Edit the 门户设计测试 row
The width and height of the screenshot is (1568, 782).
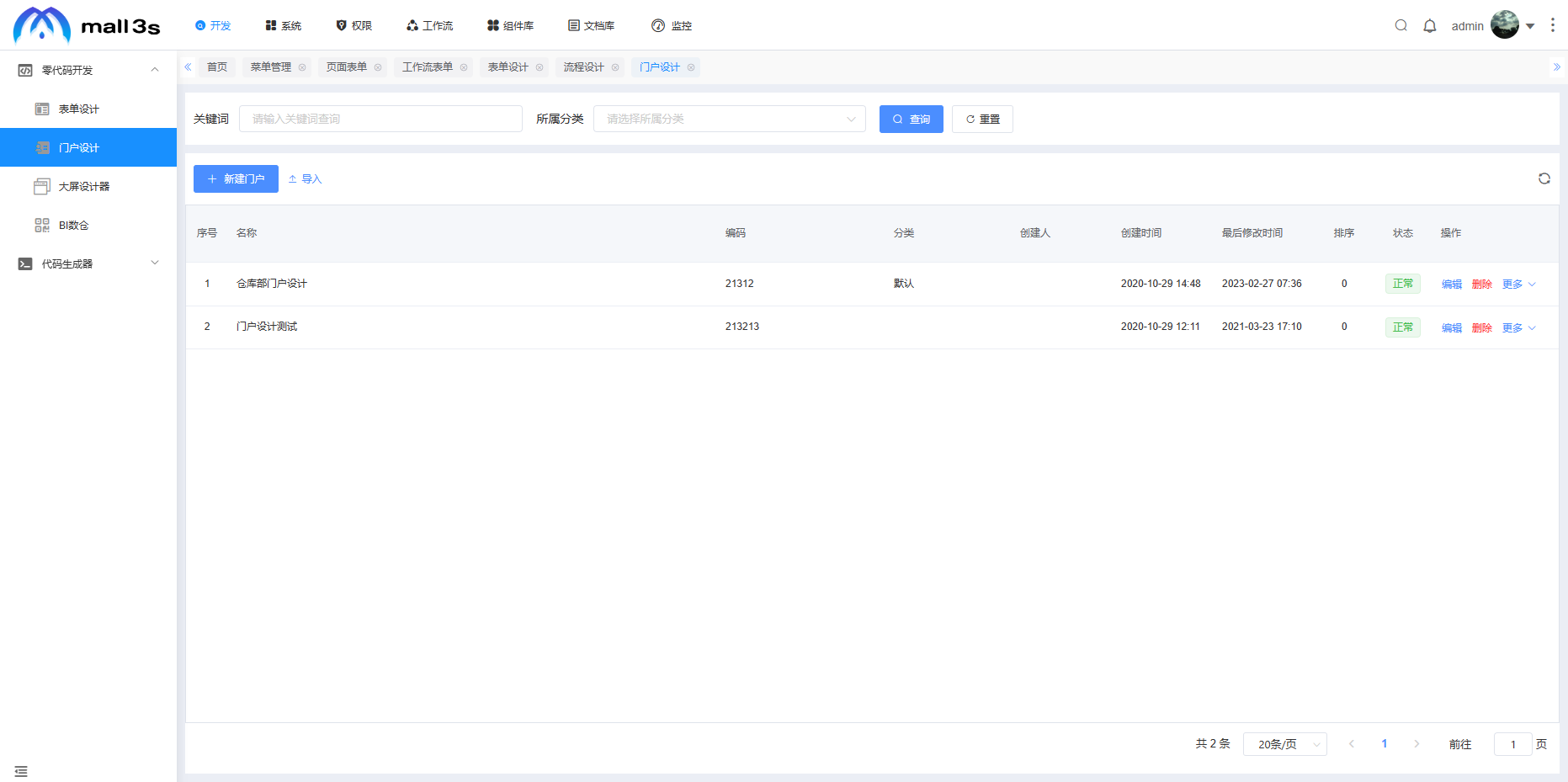[1452, 328]
